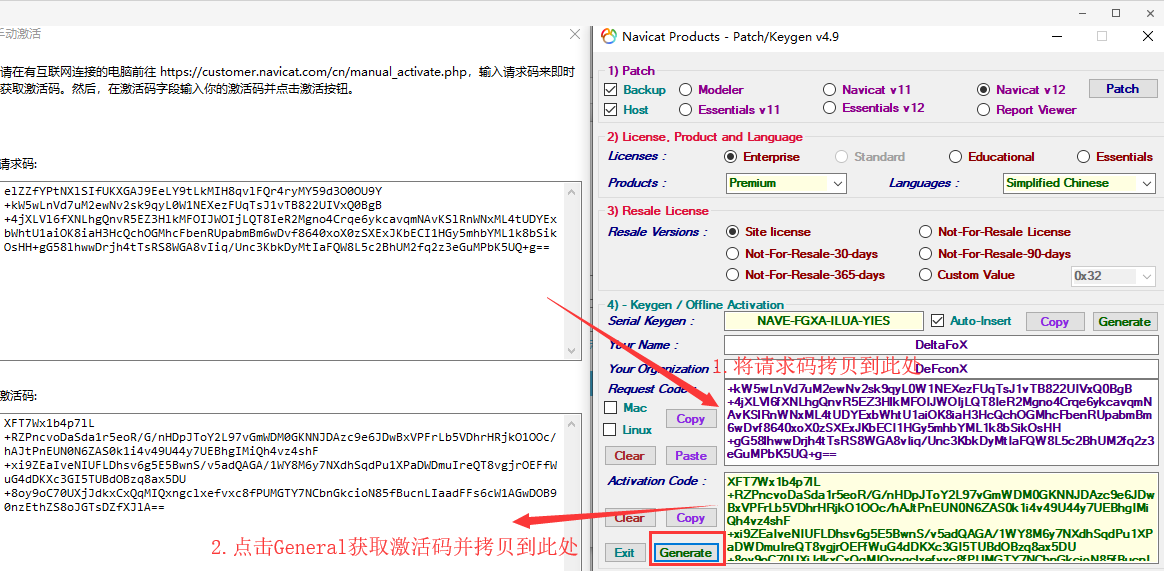
Task: Click the down arrow of the request code scrollbar
Action: pos(571,350)
